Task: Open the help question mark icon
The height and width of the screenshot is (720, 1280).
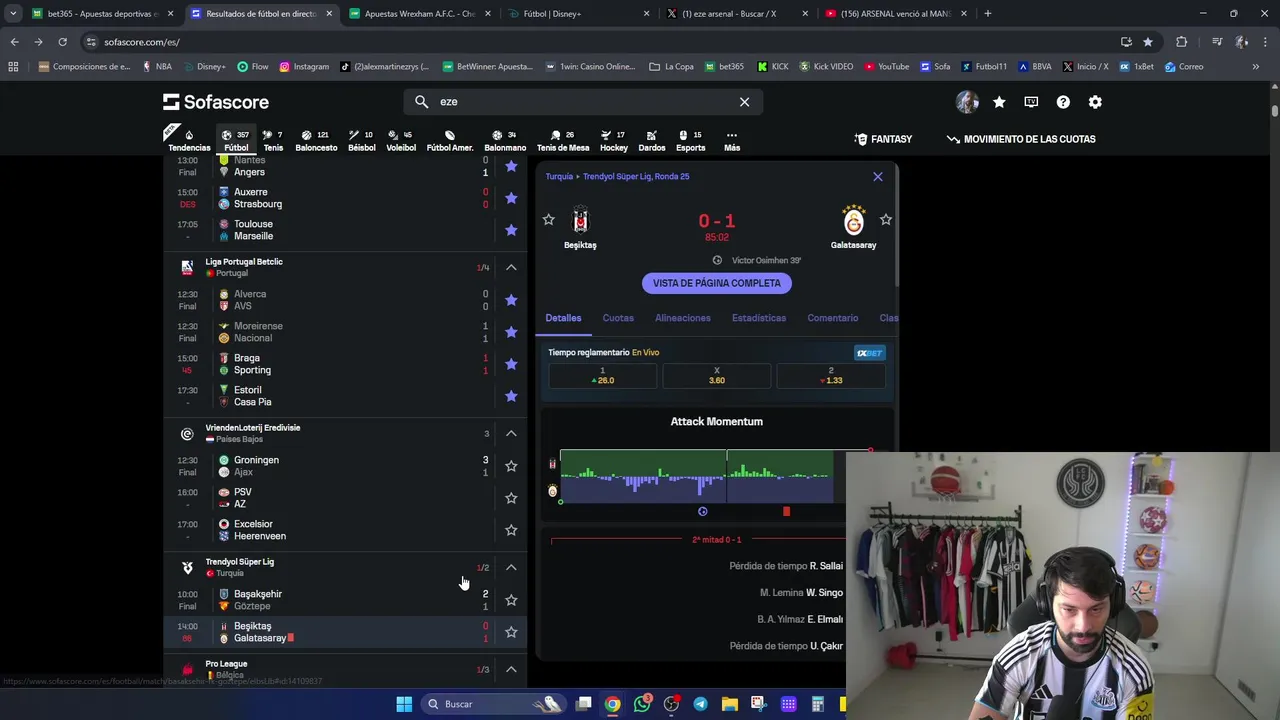Action: [x=1063, y=102]
